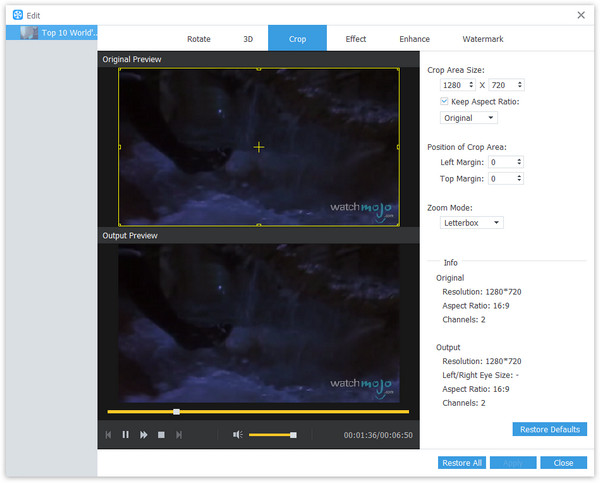Click the video progress slider handle
600x483 pixels.
click(176, 412)
